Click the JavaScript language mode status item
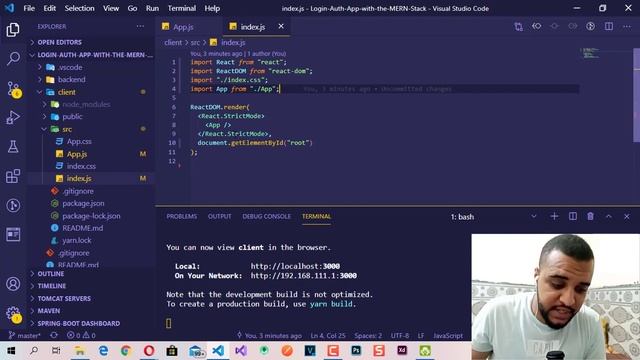This screenshot has width=640, height=360. point(448,336)
